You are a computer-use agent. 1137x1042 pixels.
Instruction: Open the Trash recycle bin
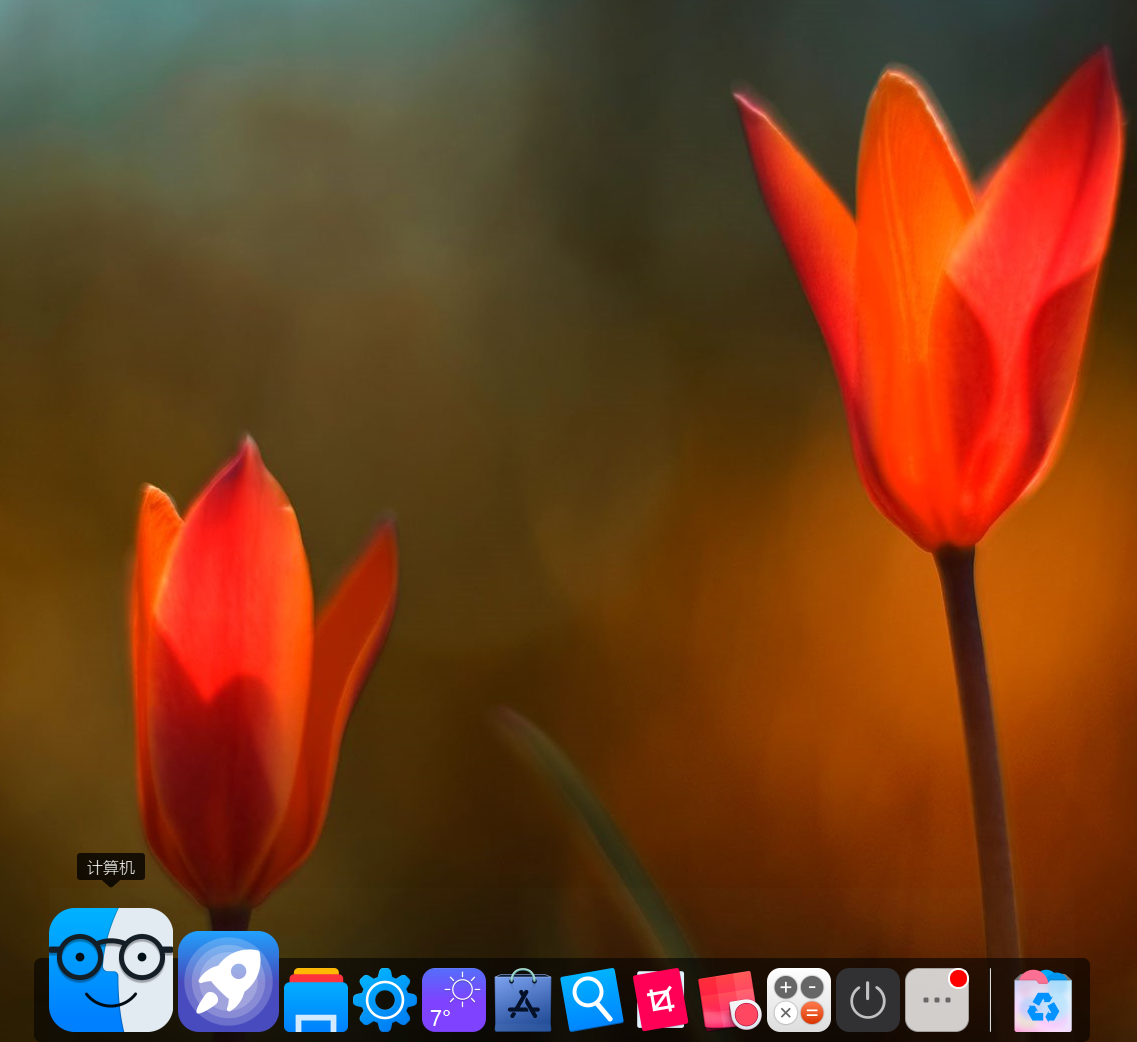[x=1043, y=1000]
